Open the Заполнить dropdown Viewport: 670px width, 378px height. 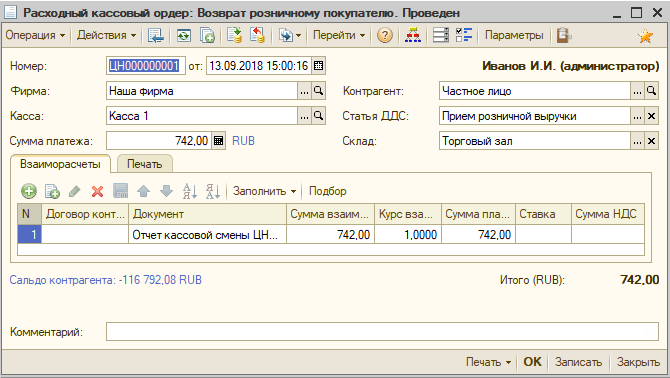(x=264, y=191)
